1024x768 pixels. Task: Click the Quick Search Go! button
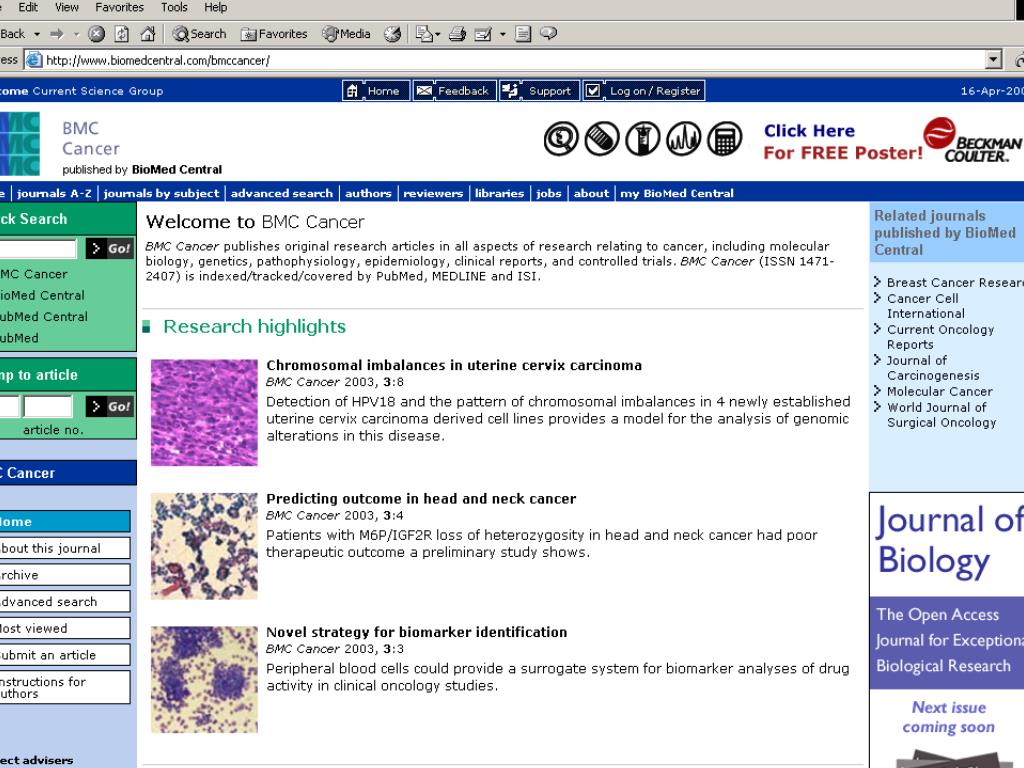pos(110,248)
